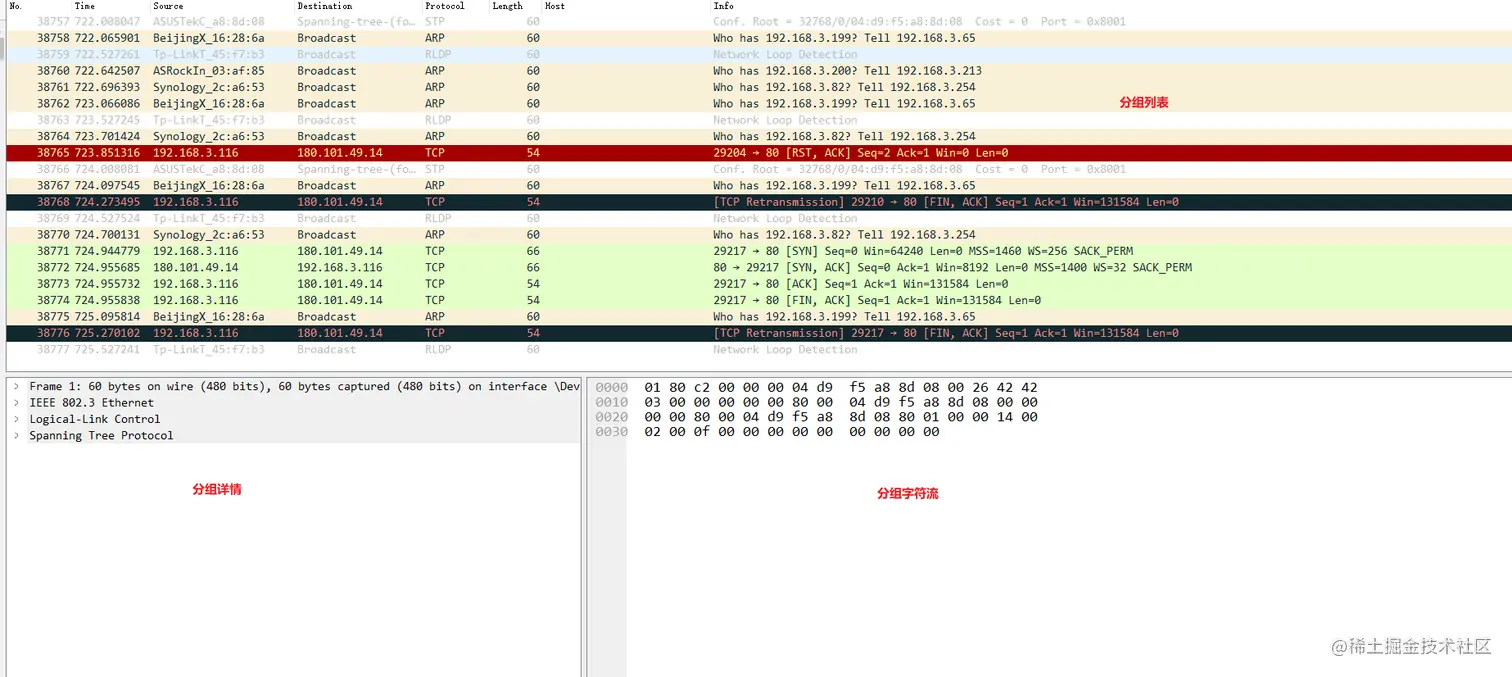This screenshot has height=677, width=1512.
Task: Expand the Logical-Link Control arrow
Action: pyautogui.click(x=16, y=419)
